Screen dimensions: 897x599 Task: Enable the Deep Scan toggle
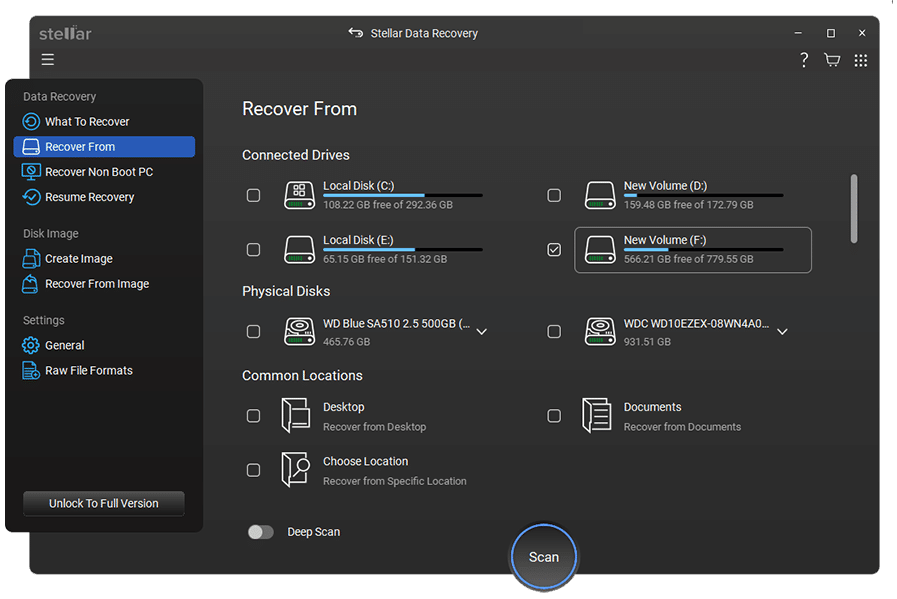click(x=261, y=532)
